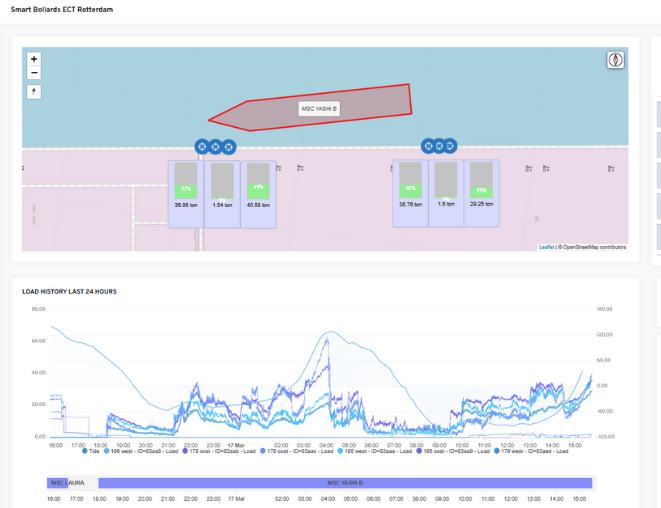661x508 pixels.
Task: Select the rightmost bollard marker of east group
Action: click(450, 146)
